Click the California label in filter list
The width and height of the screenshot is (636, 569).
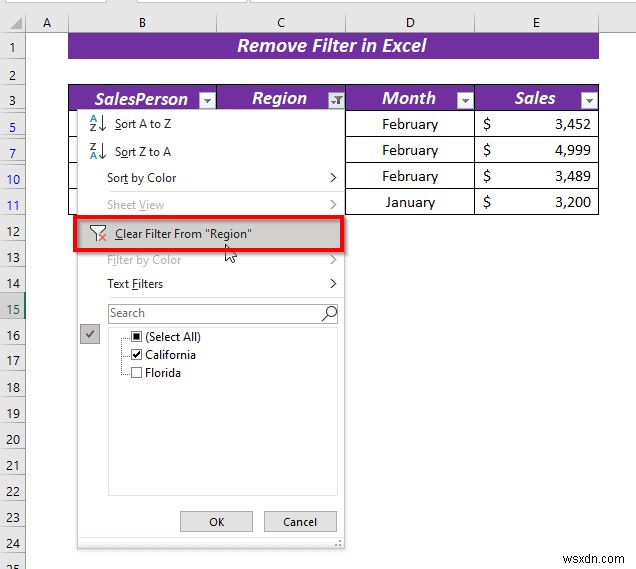[x=170, y=355]
